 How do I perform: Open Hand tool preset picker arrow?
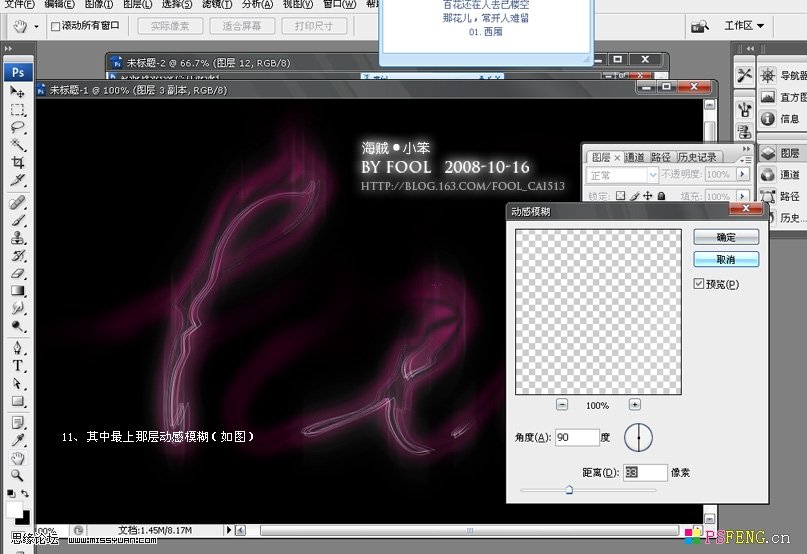(36, 26)
